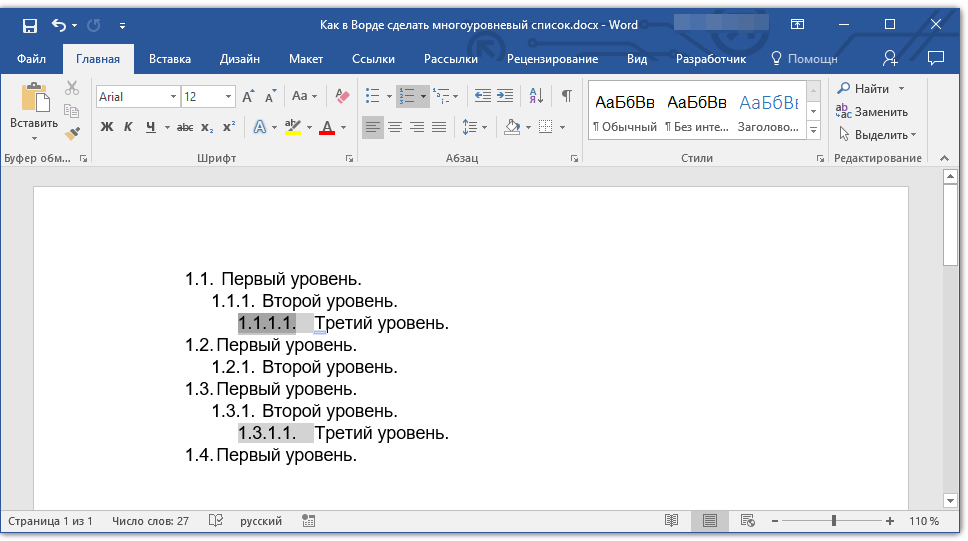
Task: Click the Clear All Formatting eraser icon
Action: point(342,96)
